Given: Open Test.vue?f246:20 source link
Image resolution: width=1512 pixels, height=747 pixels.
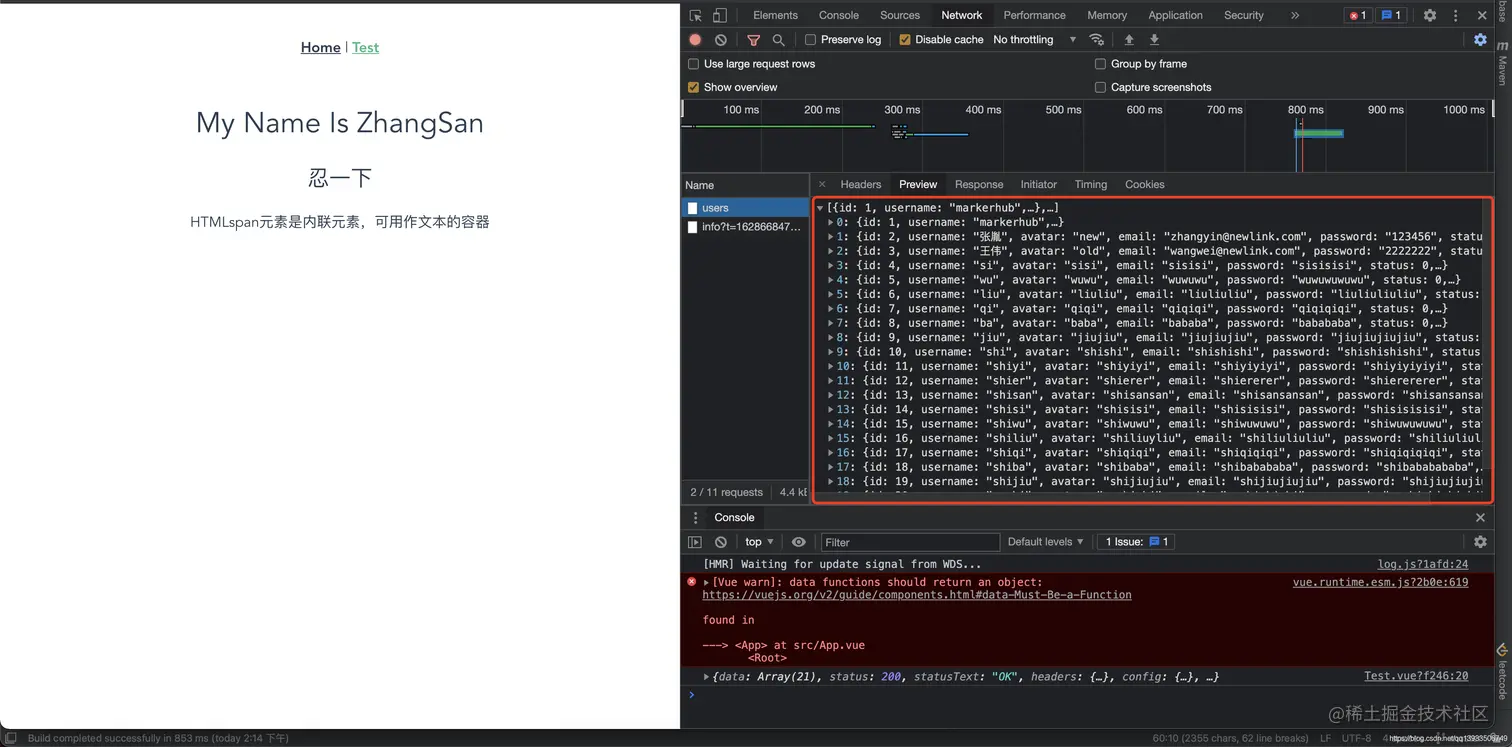Looking at the screenshot, I should coord(1416,677).
